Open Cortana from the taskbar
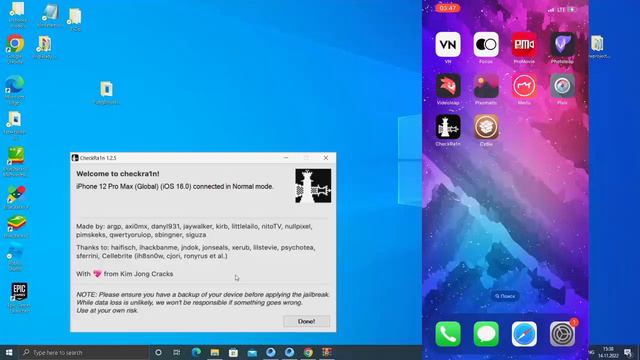Screen dimensions: 640x360 pos(158,352)
